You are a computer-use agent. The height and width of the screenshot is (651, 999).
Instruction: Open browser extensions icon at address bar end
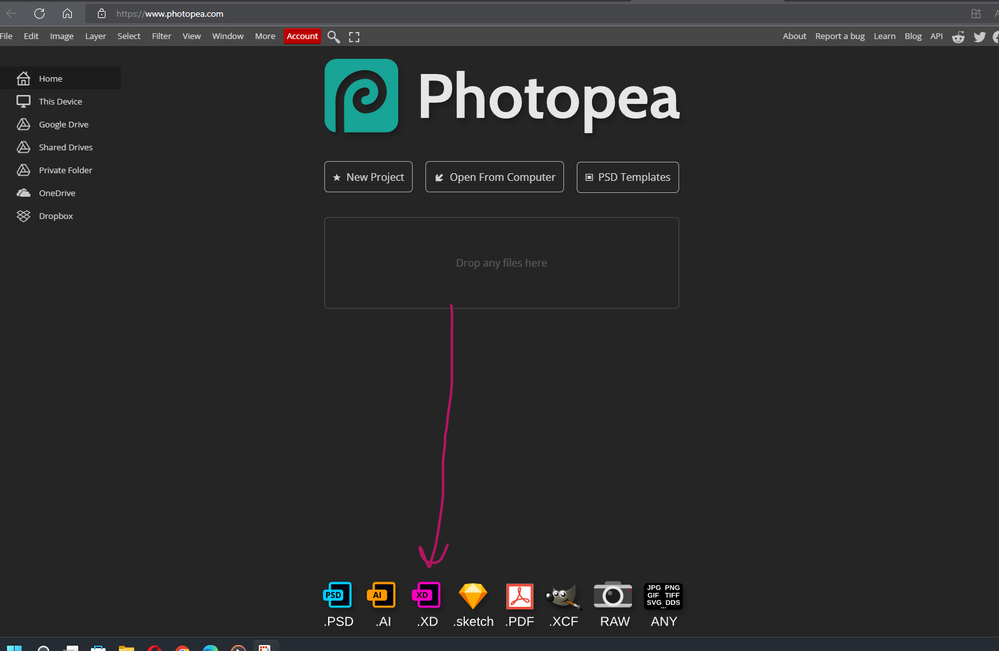tap(975, 13)
